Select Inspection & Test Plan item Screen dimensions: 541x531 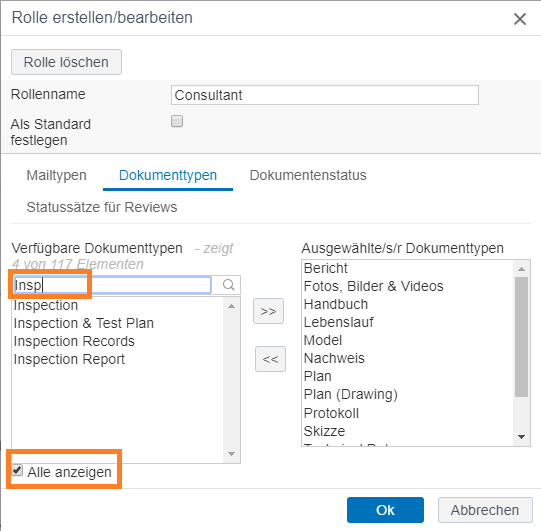(84, 323)
